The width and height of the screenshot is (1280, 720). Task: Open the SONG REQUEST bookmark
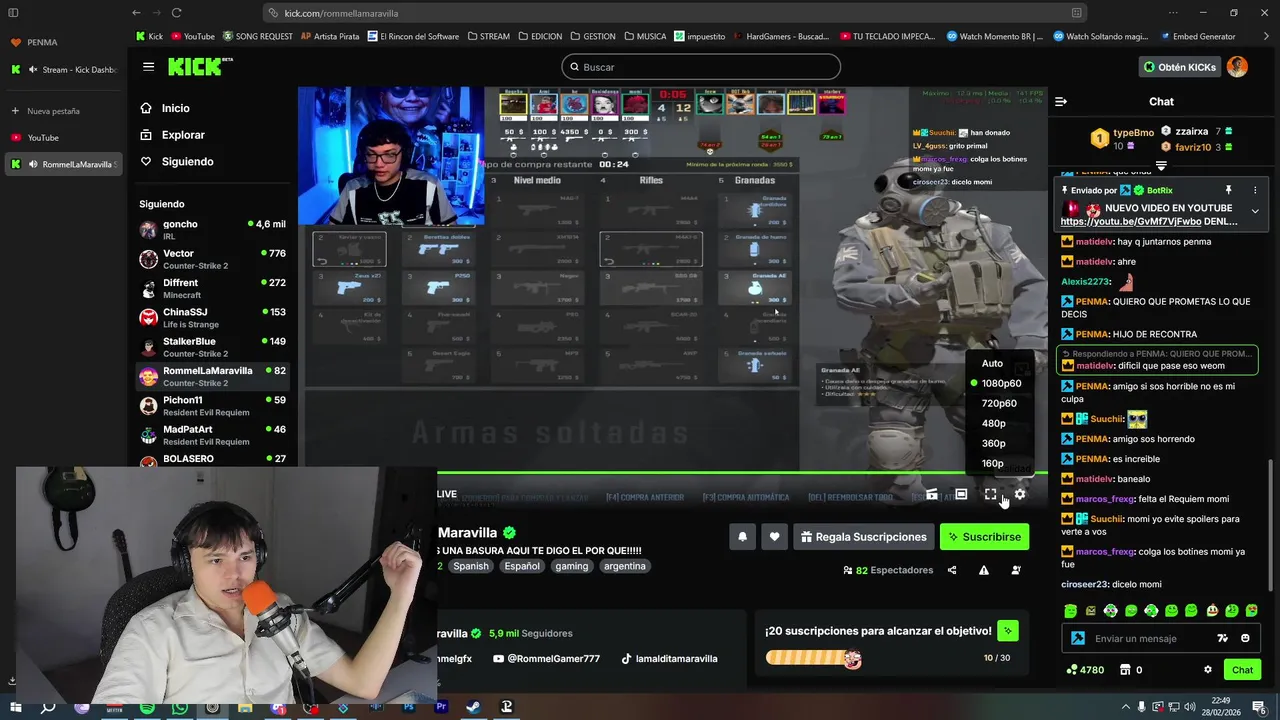pos(257,36)
